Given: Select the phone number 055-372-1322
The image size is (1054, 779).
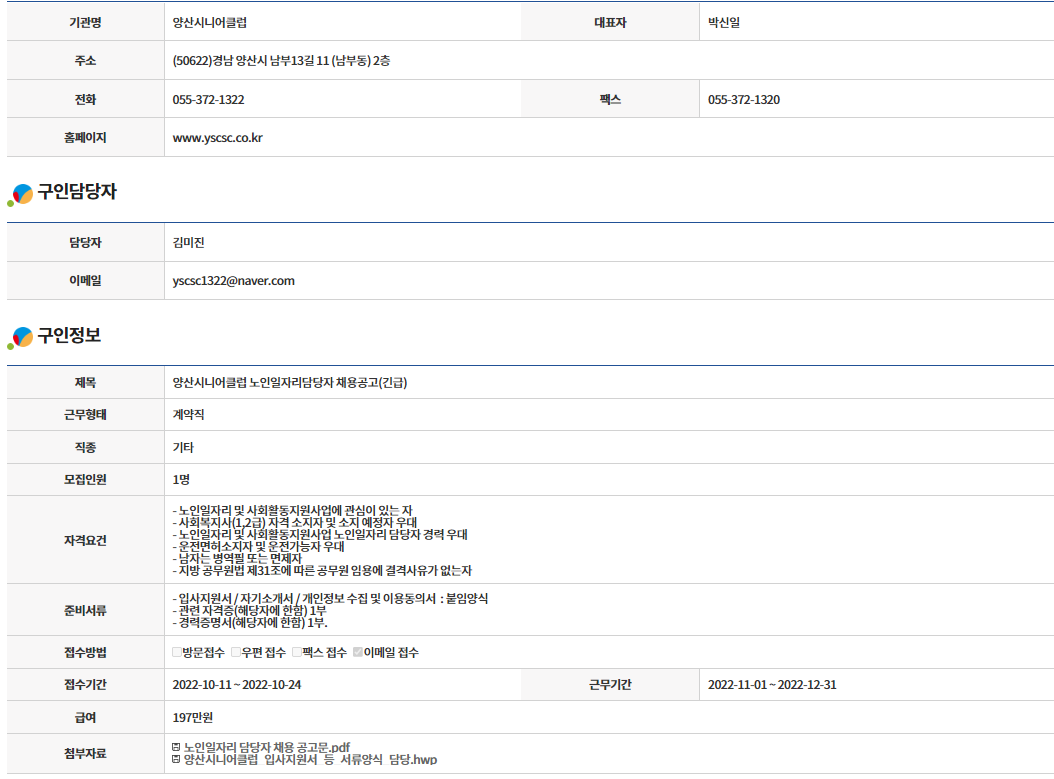Looking at the screenshot, I should pyautogui.click(x=208, y=99).
